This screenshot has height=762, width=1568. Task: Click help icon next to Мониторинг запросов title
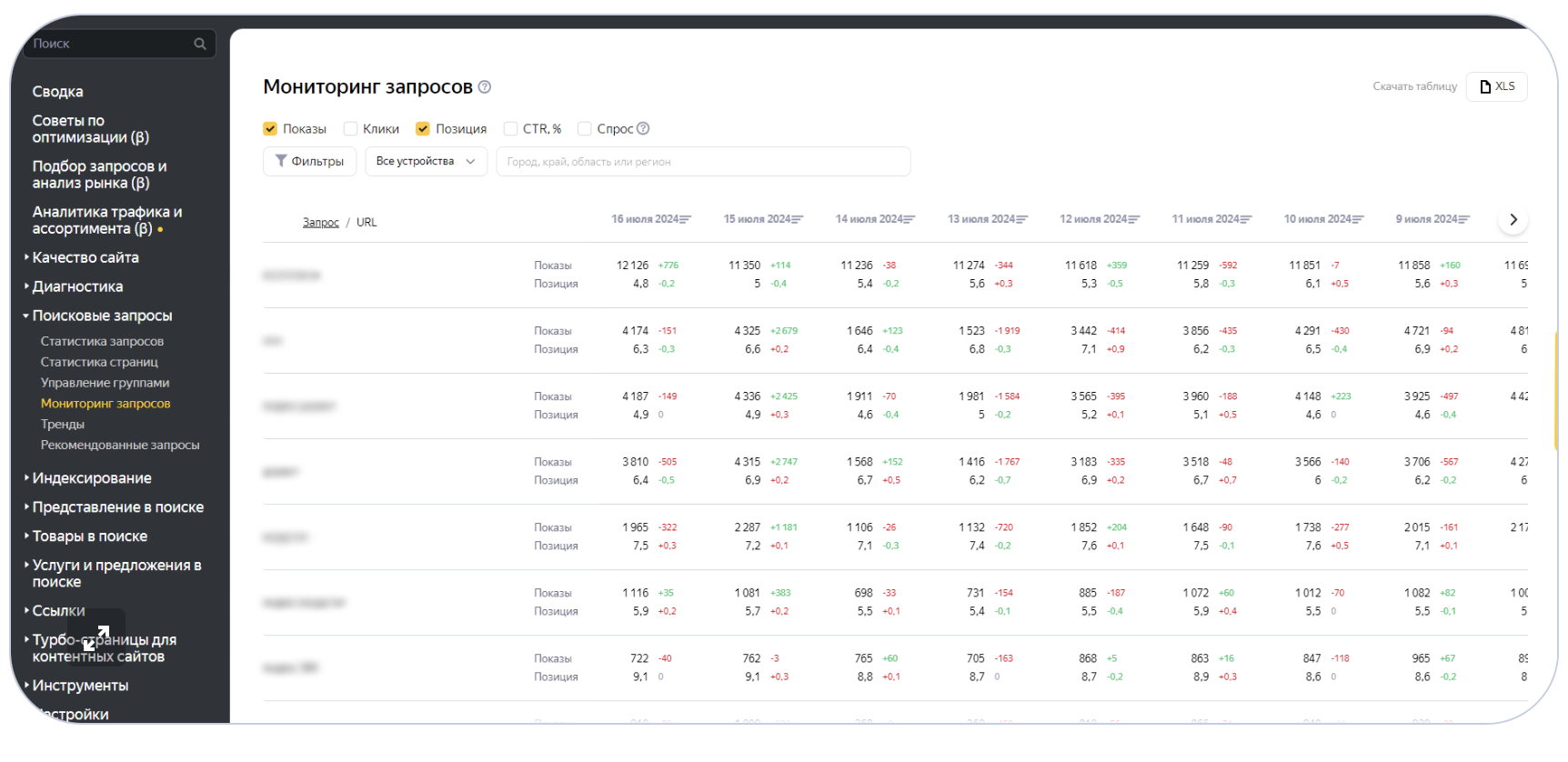tap(485, 87)
